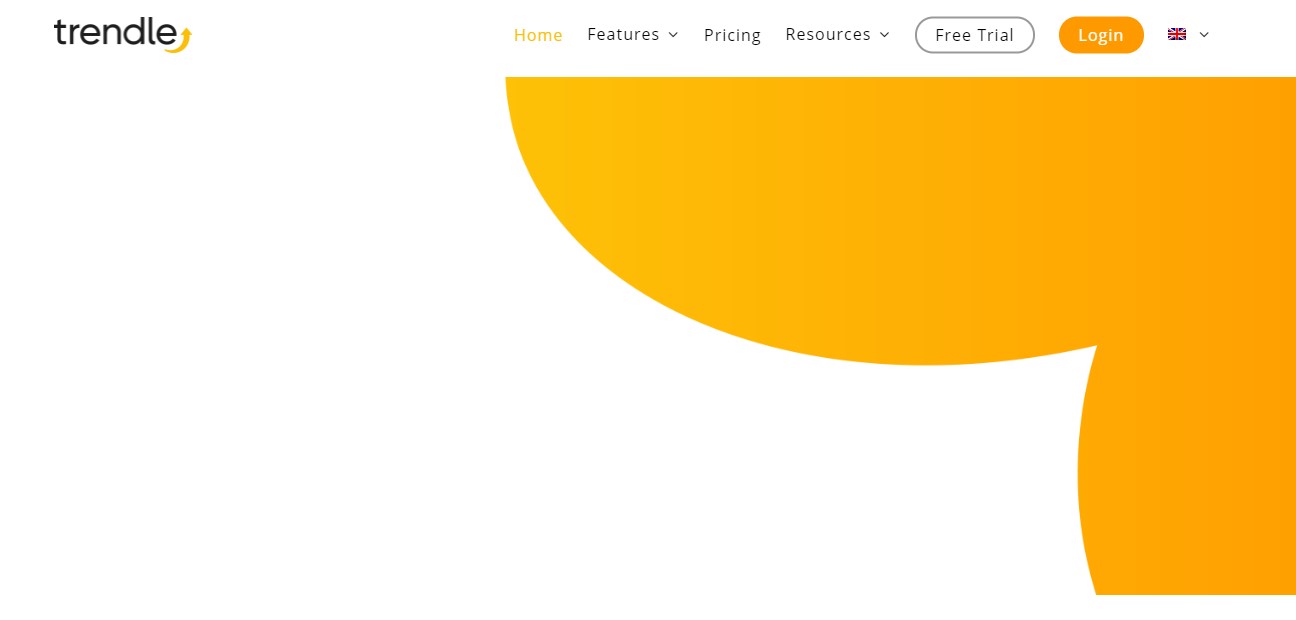Click the orange lower lobe on right
Screen dimensions: 1296x620
pos(1190,470)
